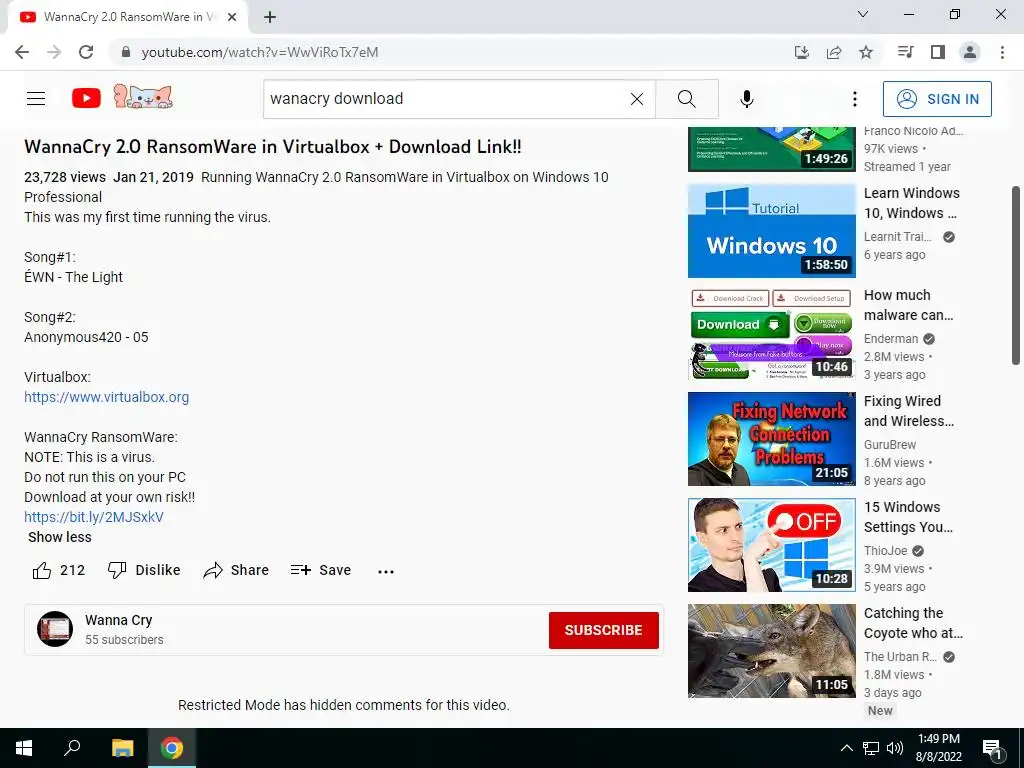Image resolution: width=1024 pixels, height=768 pixels.
Task: Close the WannaCry 2.0 RansomWare tab
Action: coord(232,17)
